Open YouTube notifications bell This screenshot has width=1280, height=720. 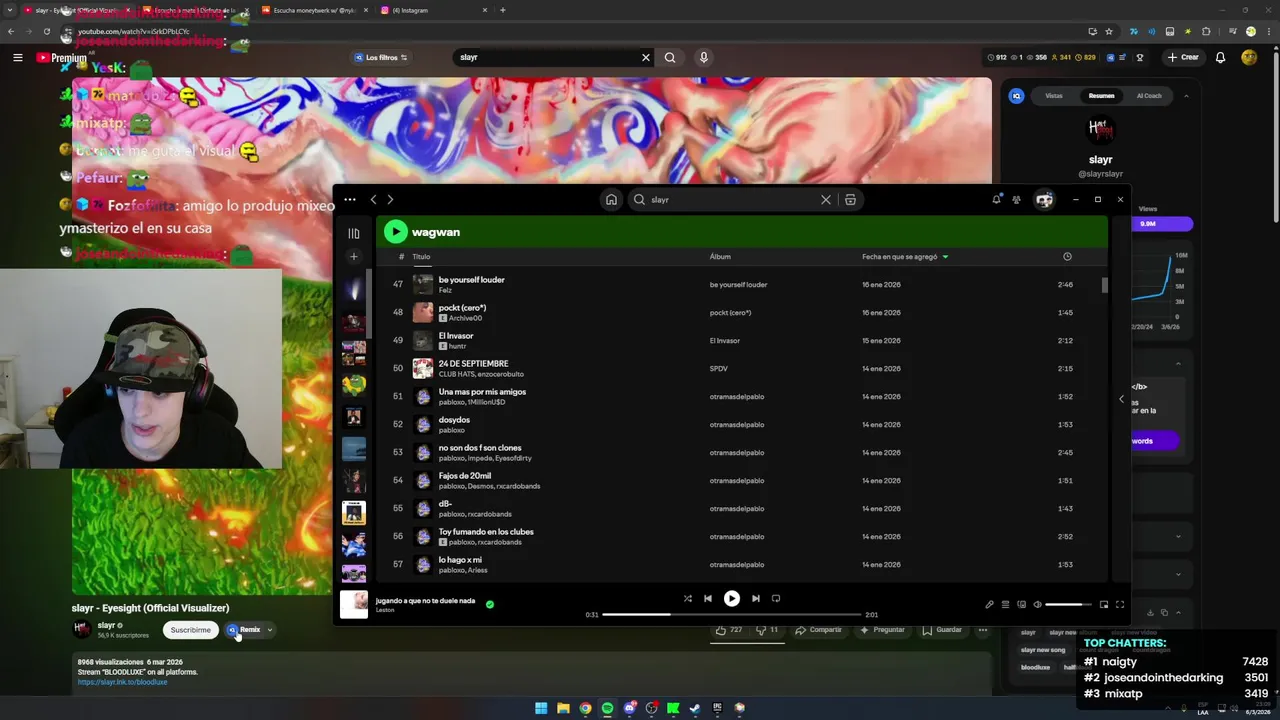1220,57
